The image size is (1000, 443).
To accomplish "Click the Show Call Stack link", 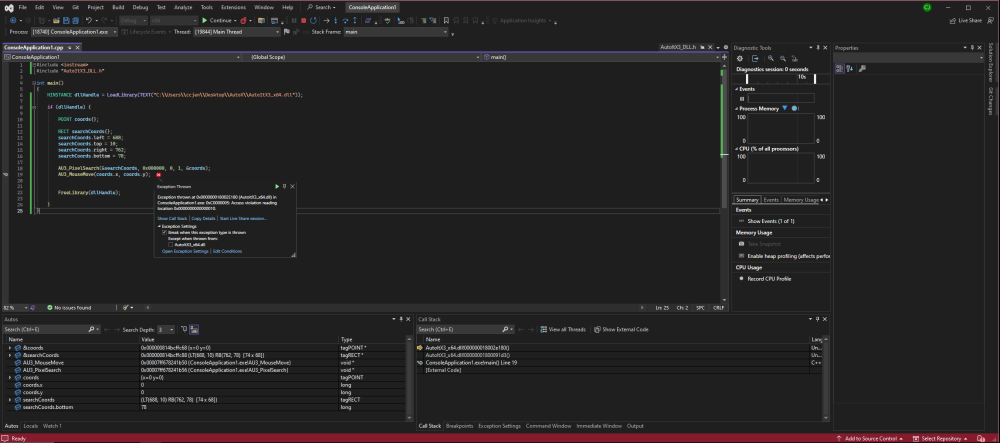I will (x=172, y=218).
